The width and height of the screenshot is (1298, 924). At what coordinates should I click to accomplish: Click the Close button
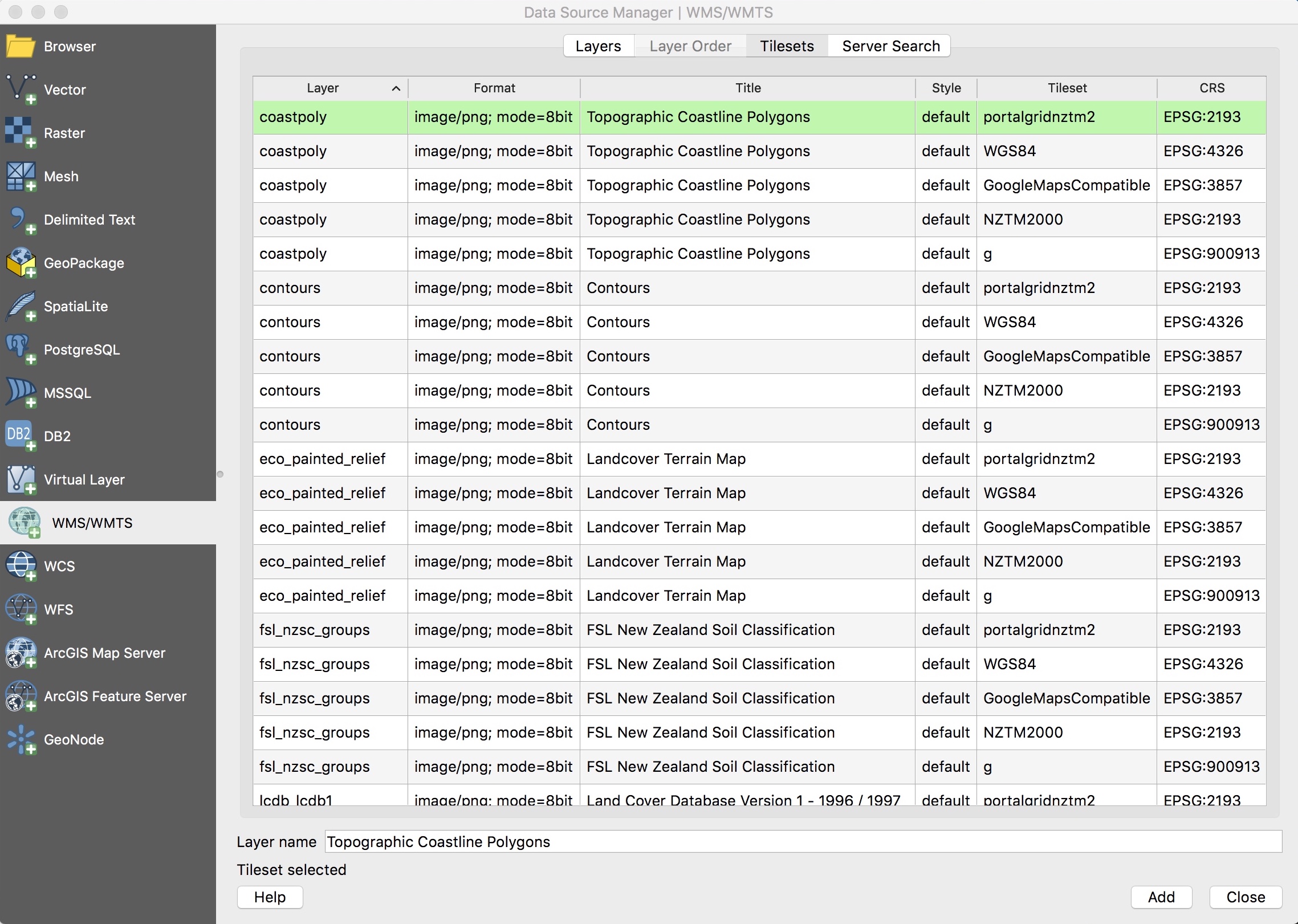1246,897
